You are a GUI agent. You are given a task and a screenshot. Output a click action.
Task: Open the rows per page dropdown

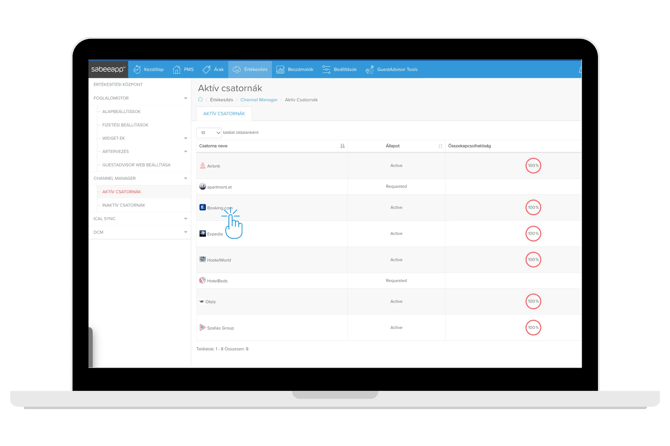point(209,132)
